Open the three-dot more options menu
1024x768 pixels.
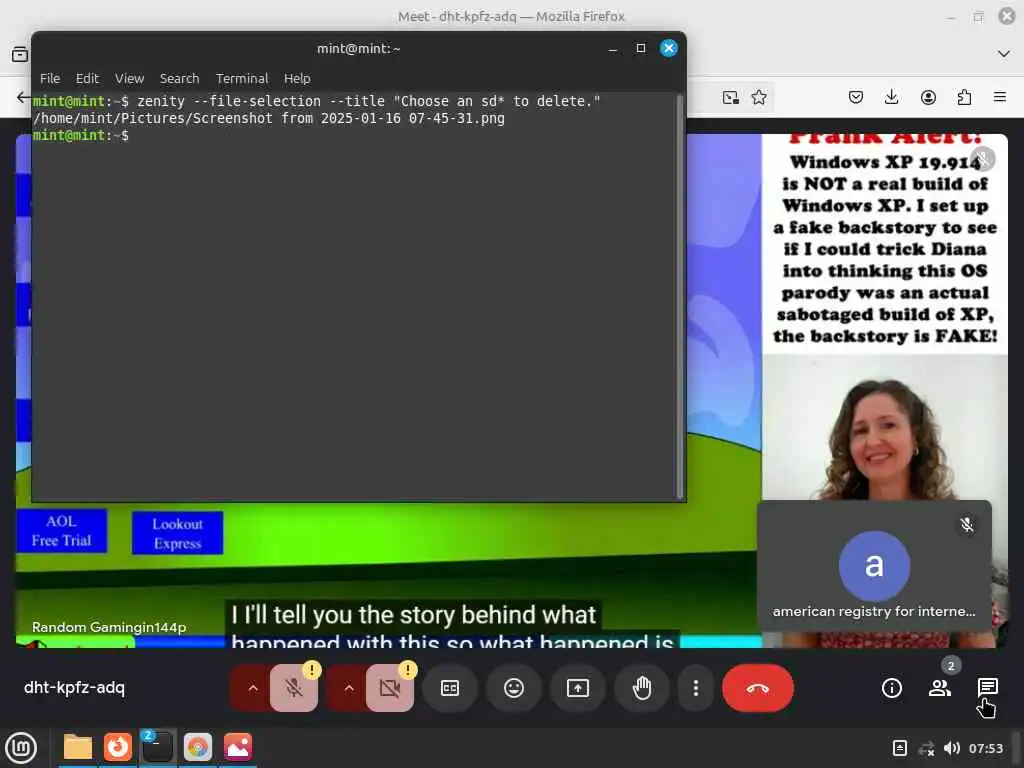tap(696, 688)
